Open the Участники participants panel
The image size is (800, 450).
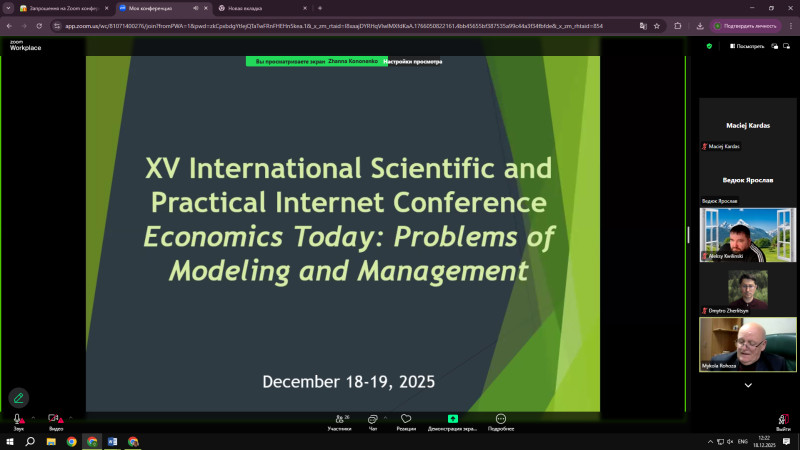click(x=339, y=420)
